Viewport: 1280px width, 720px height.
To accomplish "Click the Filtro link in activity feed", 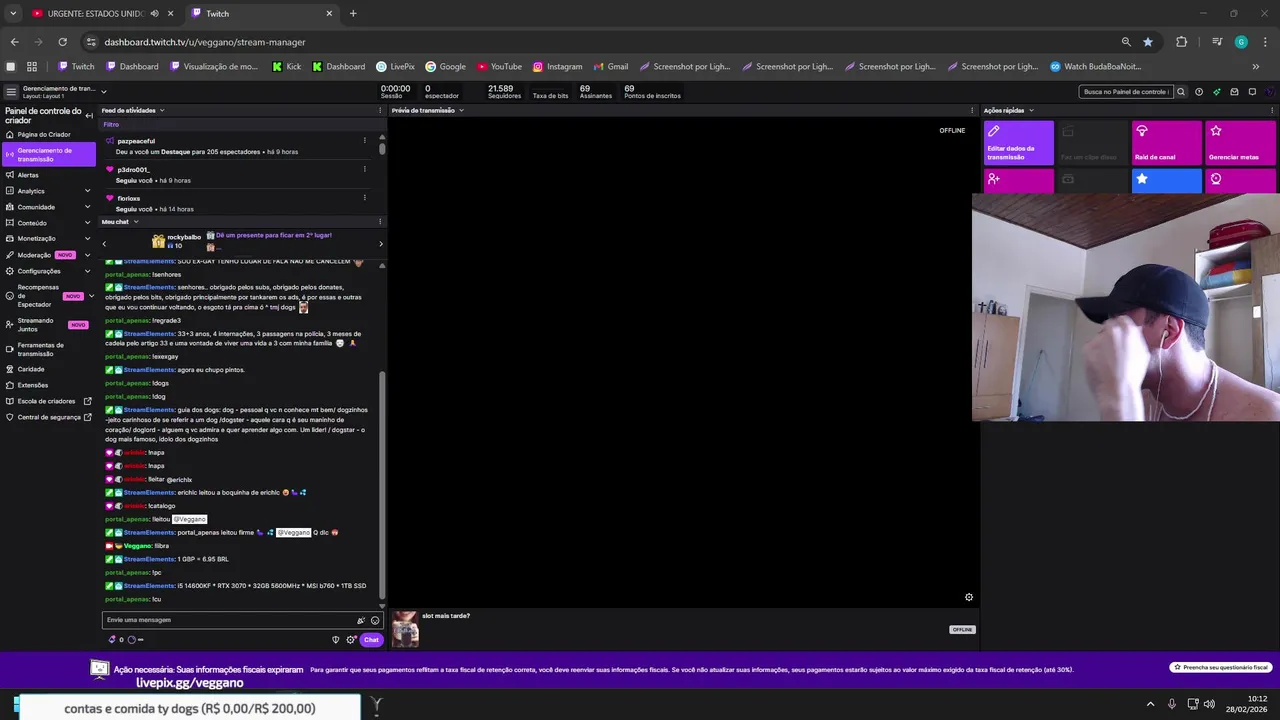I will tap(111, 125).
